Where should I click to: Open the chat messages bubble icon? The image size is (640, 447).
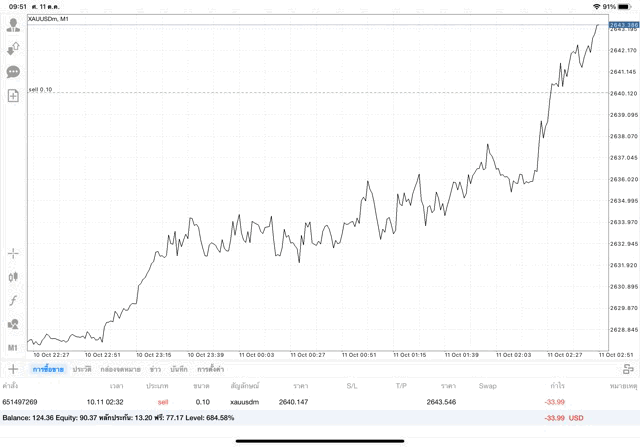pyautogui.click(x=13, y=72)
